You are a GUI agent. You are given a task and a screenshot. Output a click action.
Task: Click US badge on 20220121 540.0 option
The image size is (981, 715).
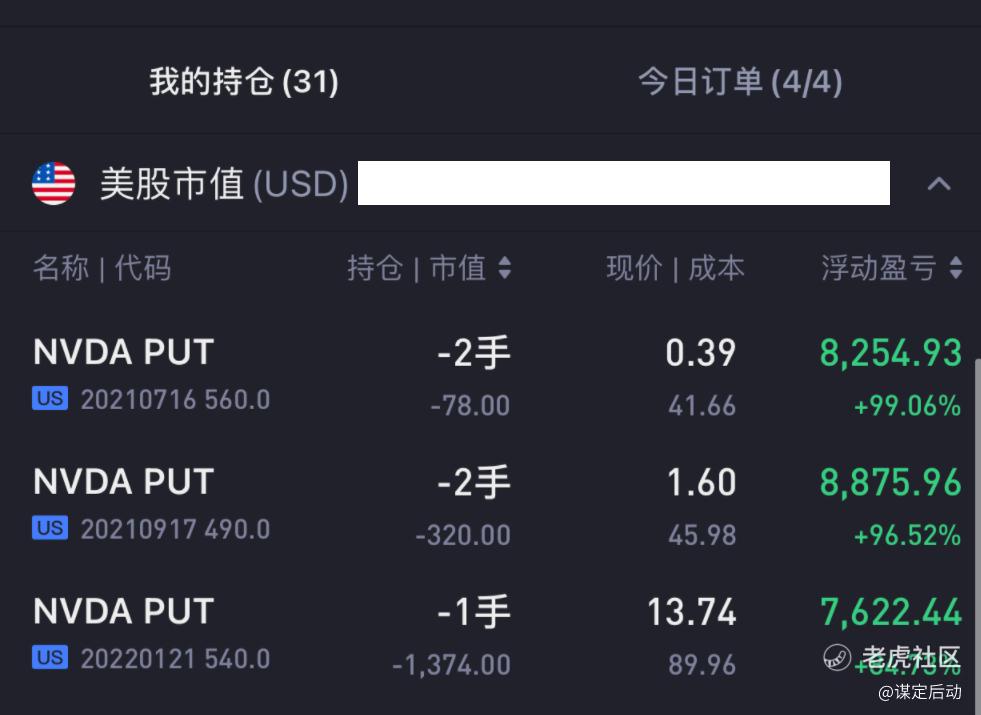coord(50,657)
